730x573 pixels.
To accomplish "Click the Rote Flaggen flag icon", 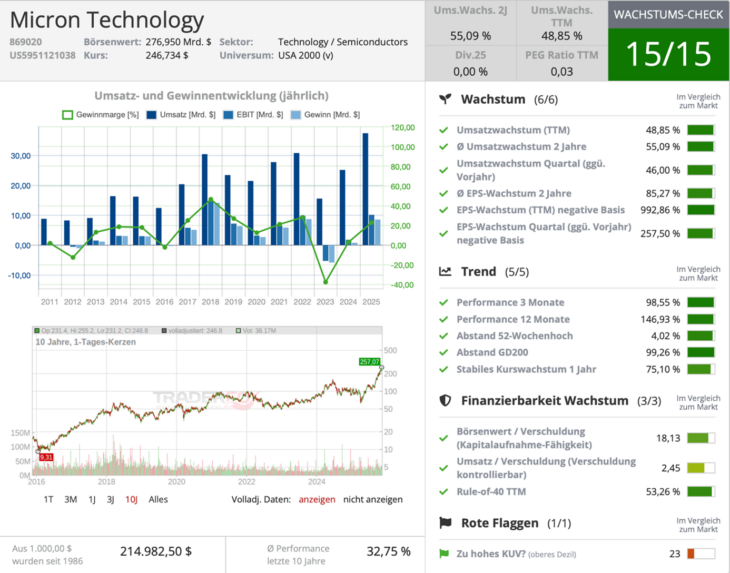I will (x=445, y=523).
